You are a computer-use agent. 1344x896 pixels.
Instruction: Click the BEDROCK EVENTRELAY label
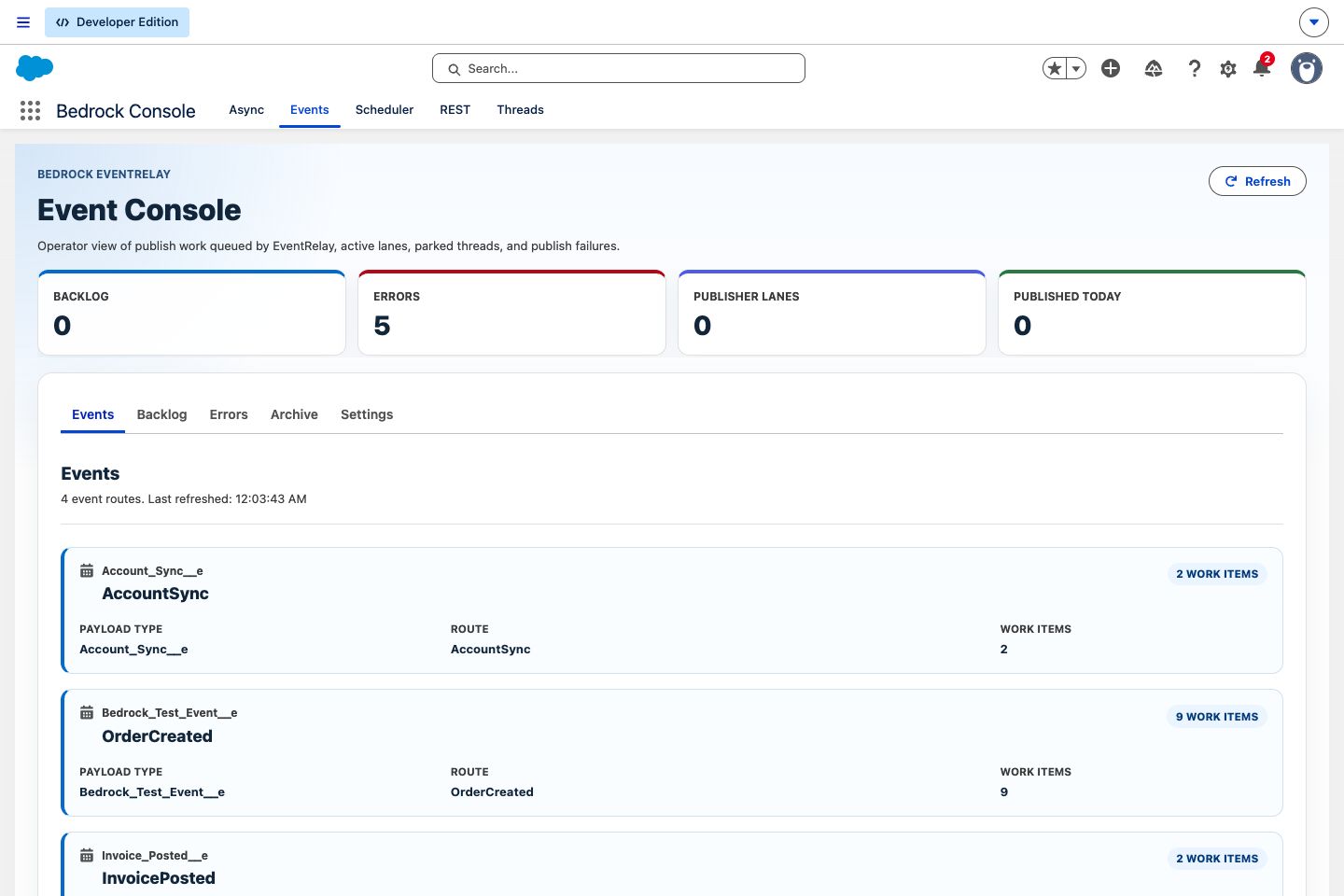pyautogui.click(x=105, y=175)
